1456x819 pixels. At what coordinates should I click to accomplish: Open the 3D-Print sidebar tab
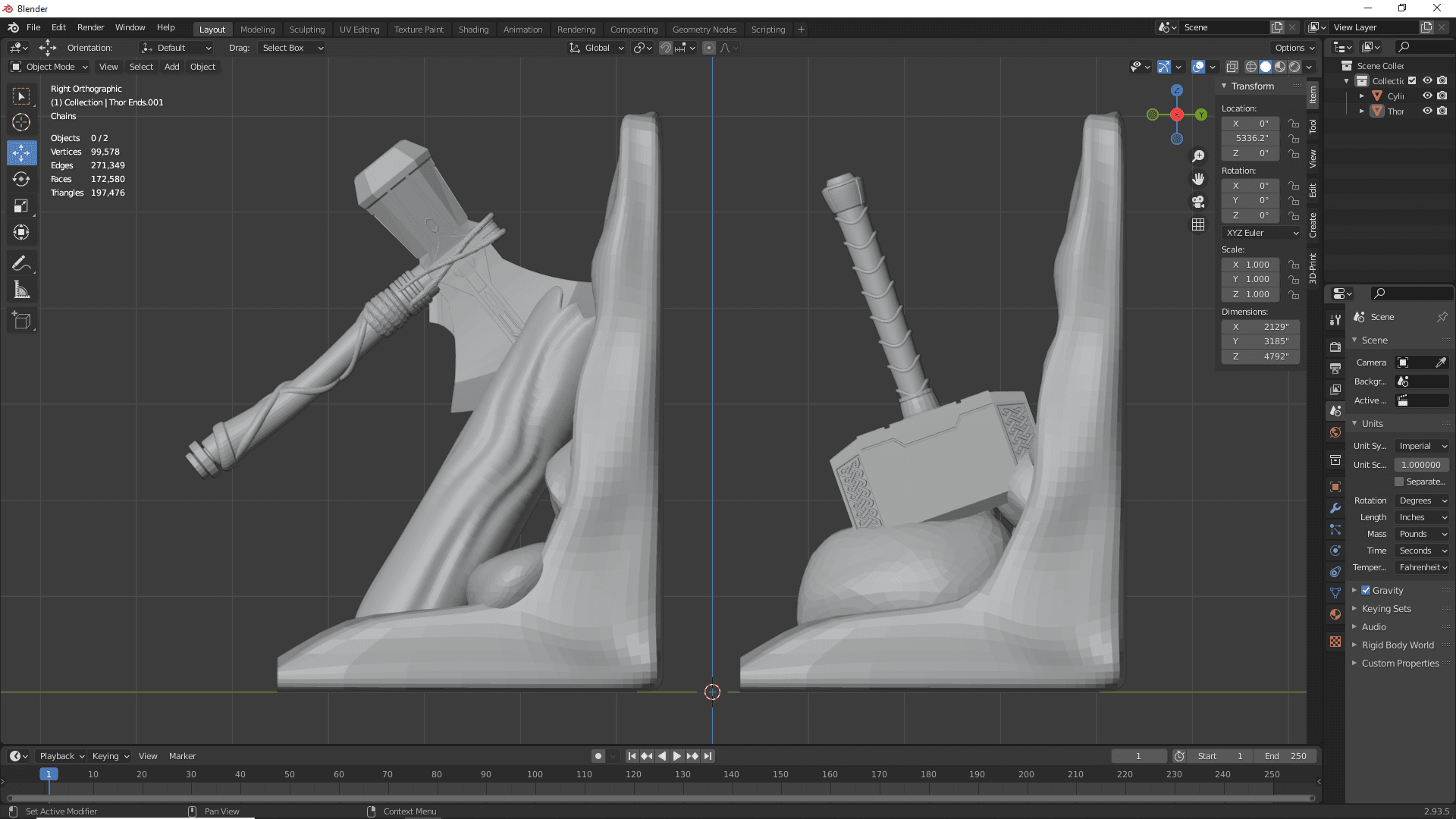tap(1313, 268)
